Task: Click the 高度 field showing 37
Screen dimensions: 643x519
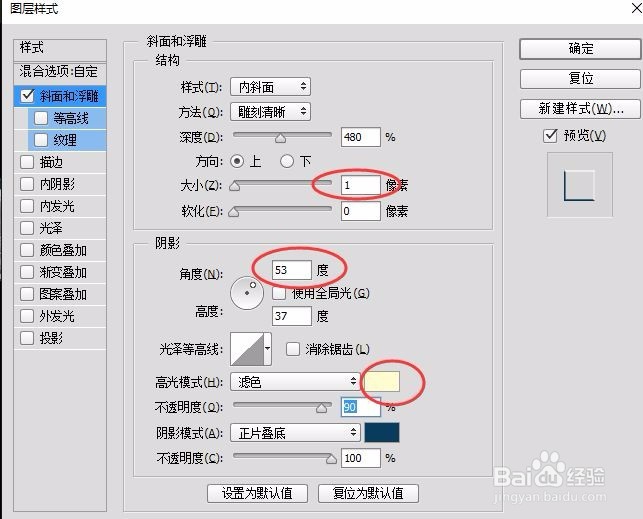Action: coord(292,316)
